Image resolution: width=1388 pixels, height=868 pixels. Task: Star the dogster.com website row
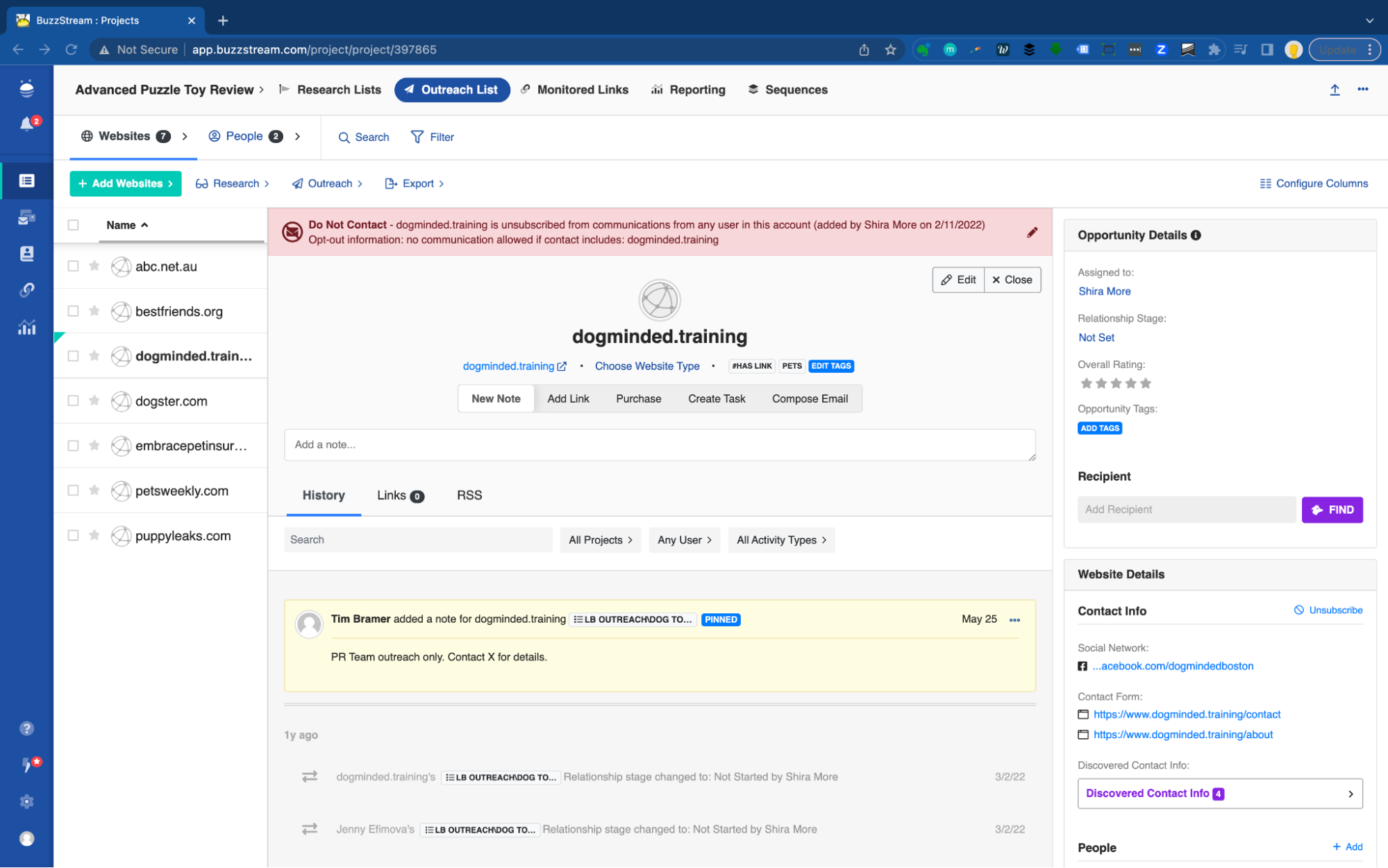[94, 401]
